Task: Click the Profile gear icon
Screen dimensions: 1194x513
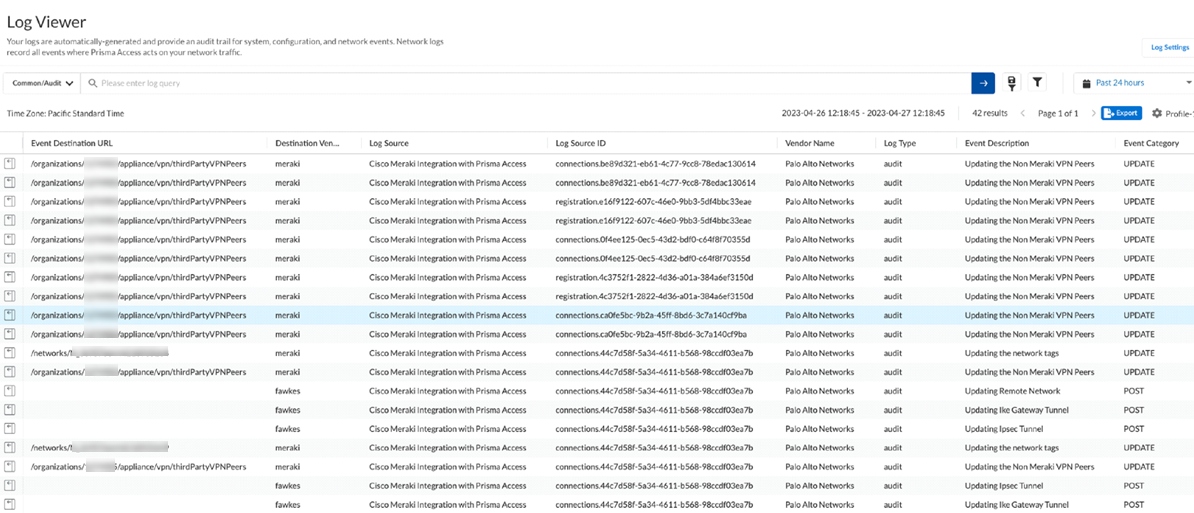Action: coord(1157,114)
